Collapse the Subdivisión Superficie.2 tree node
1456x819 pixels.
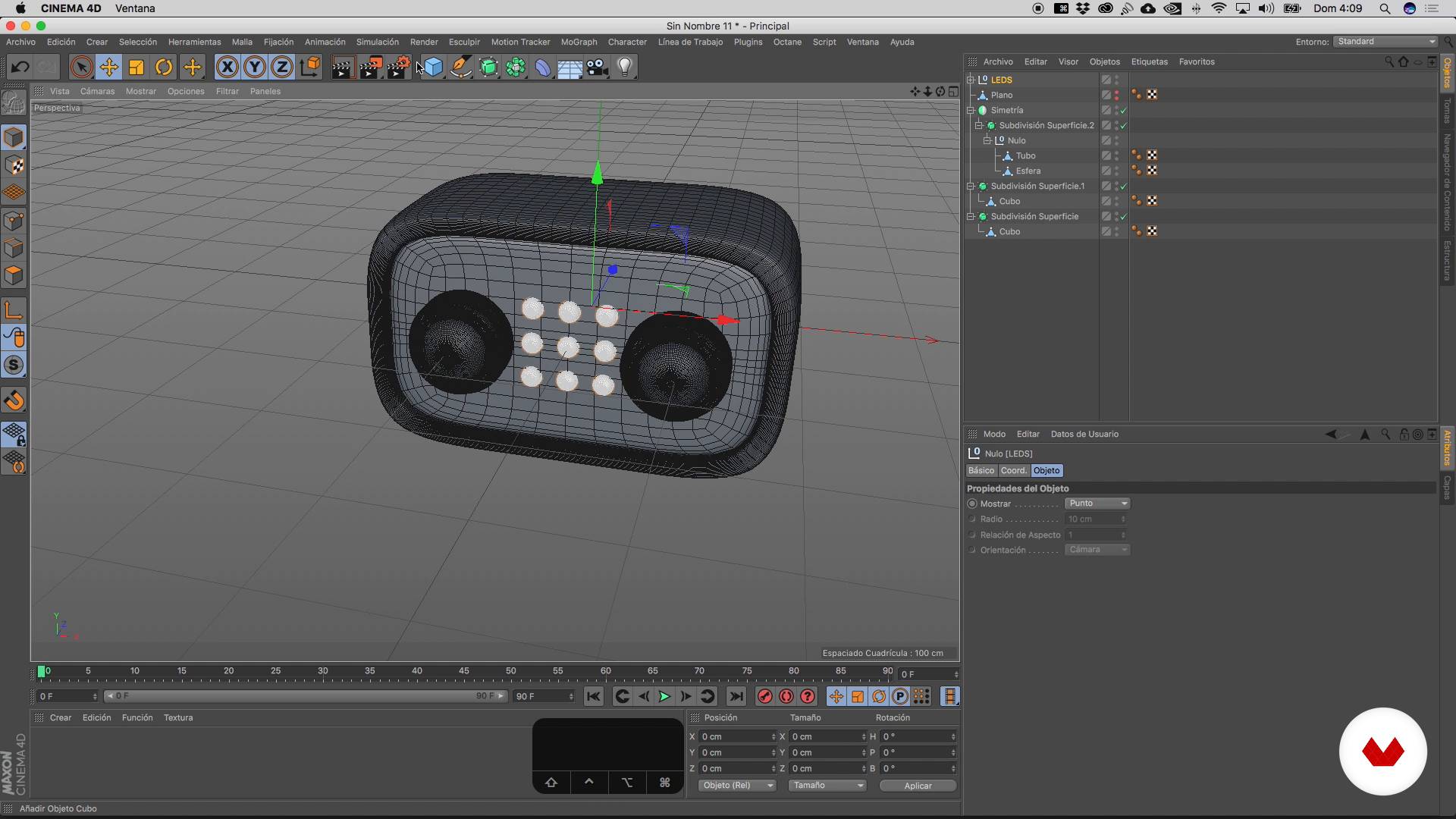(978, 125)
